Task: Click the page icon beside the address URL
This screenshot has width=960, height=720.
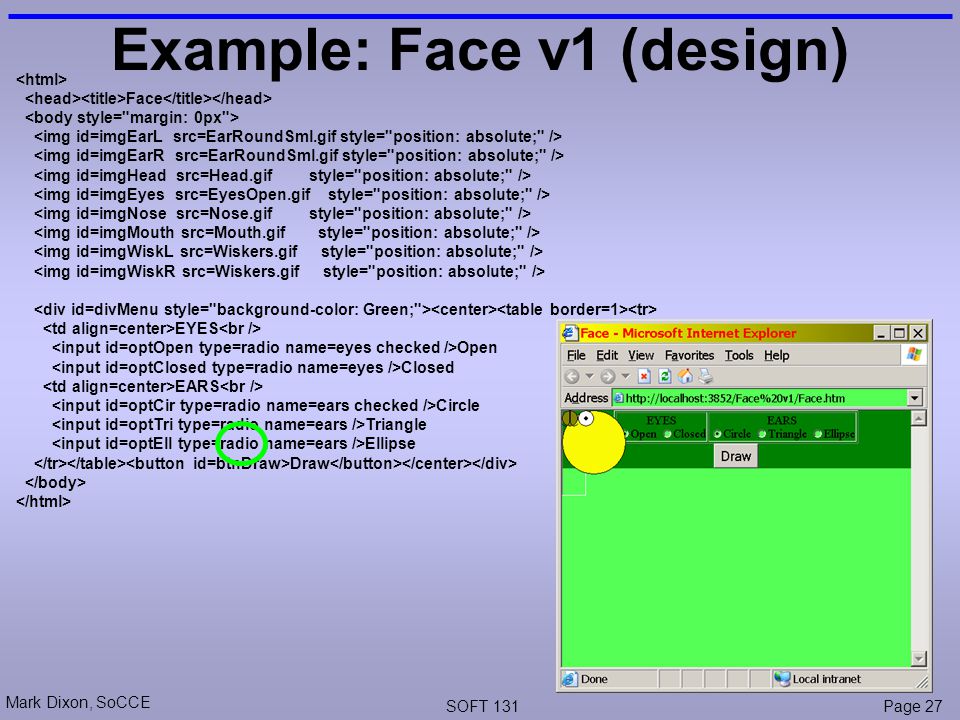Action: point(619,399)
